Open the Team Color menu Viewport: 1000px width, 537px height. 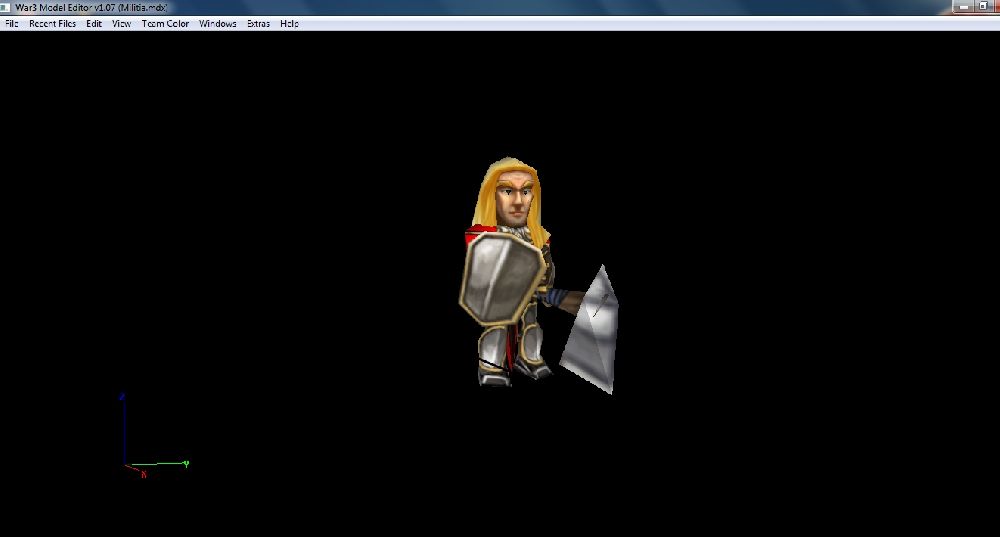[165, 24]
